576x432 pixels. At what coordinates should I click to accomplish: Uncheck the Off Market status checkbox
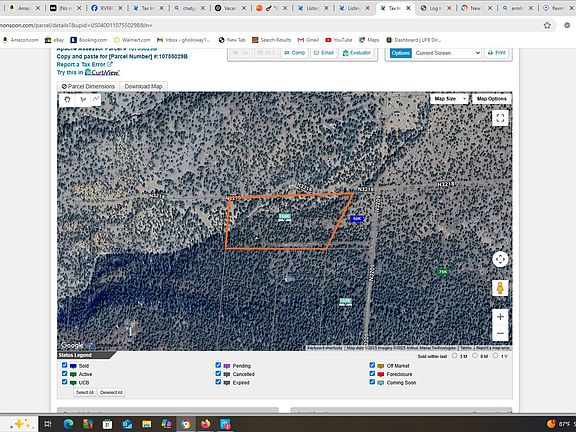click(372, 365)
